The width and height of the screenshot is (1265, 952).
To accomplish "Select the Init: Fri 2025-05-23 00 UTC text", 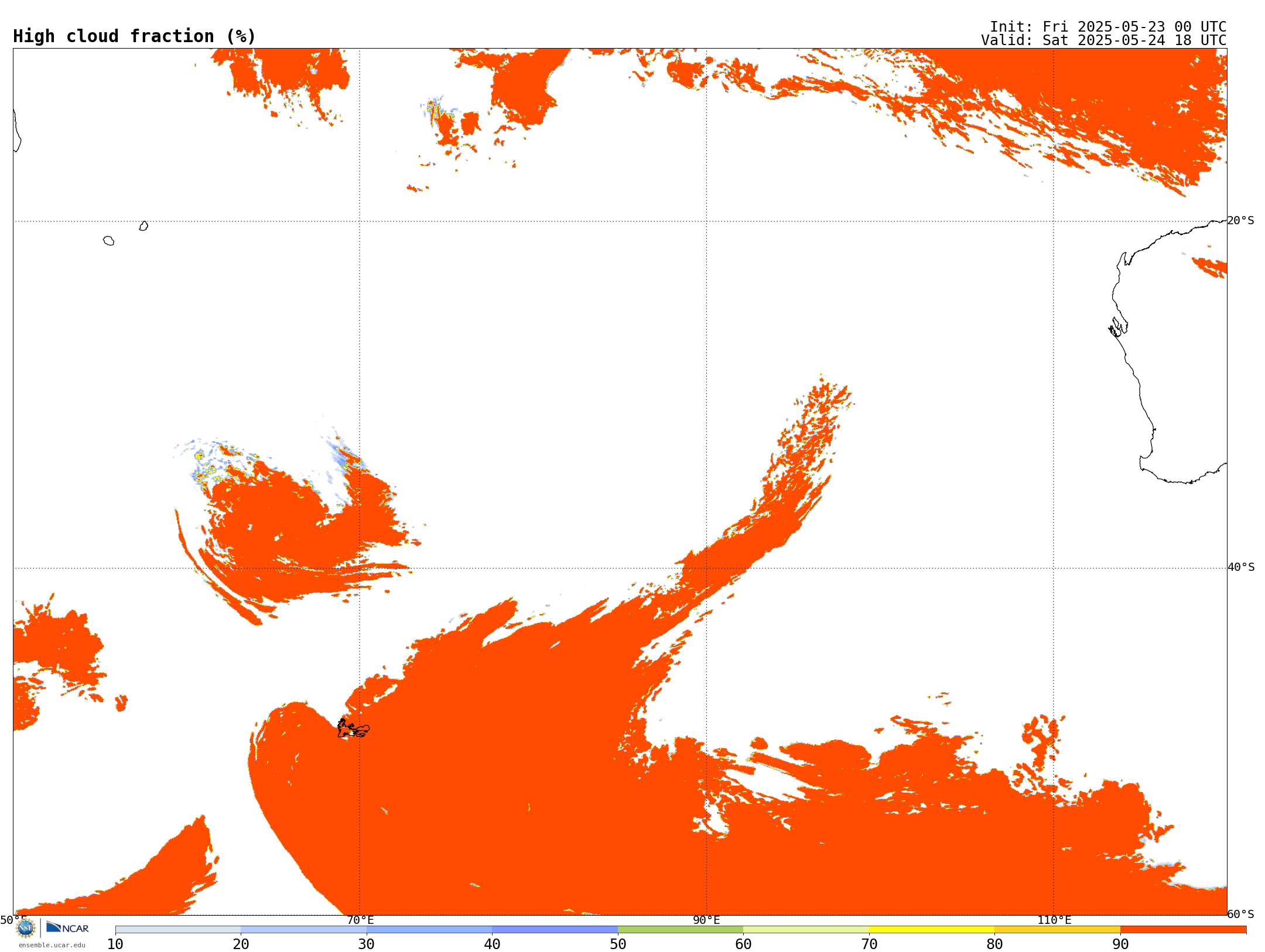I will pos(1108,27).
